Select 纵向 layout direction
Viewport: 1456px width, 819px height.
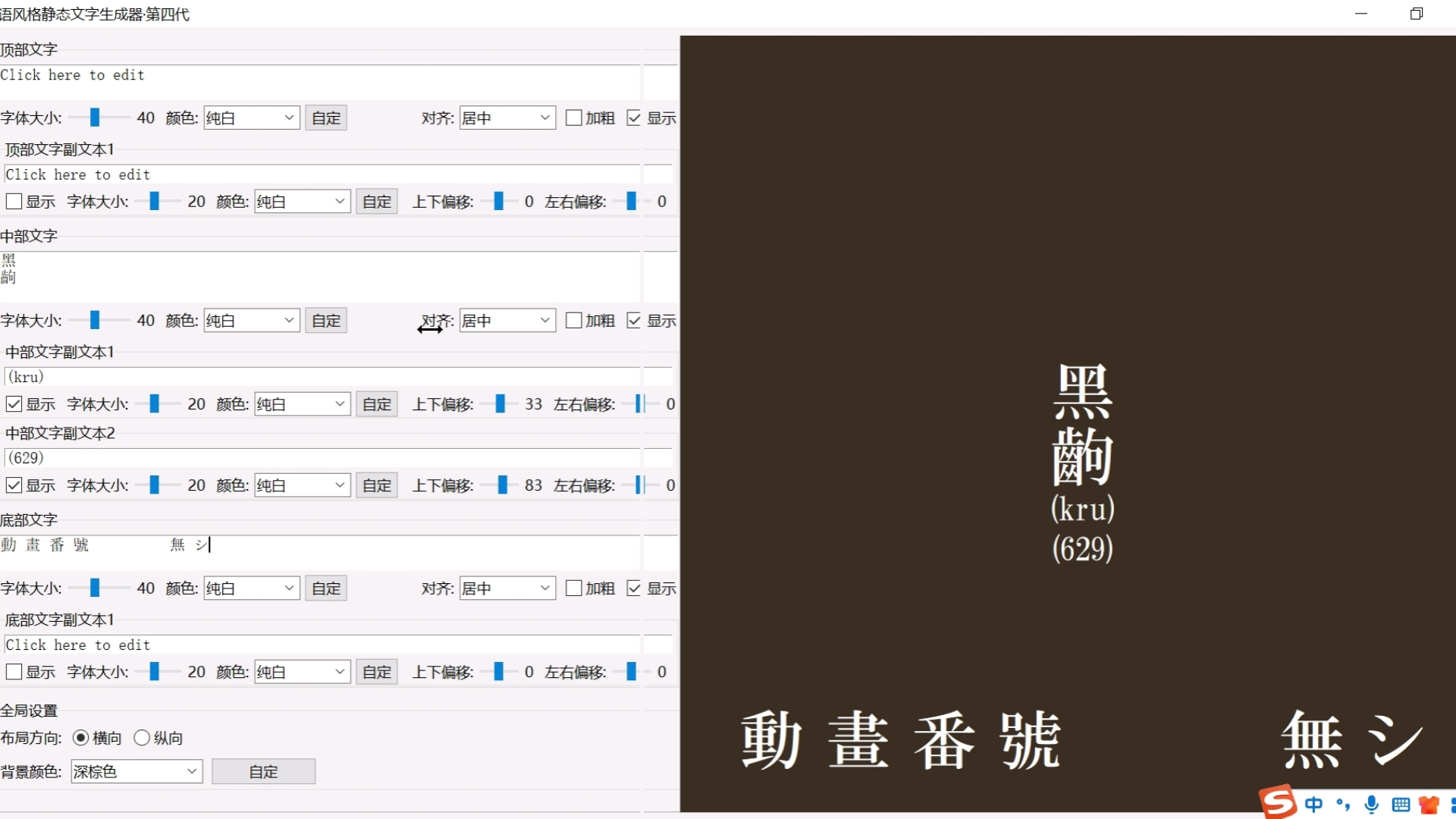coord(141,737)
